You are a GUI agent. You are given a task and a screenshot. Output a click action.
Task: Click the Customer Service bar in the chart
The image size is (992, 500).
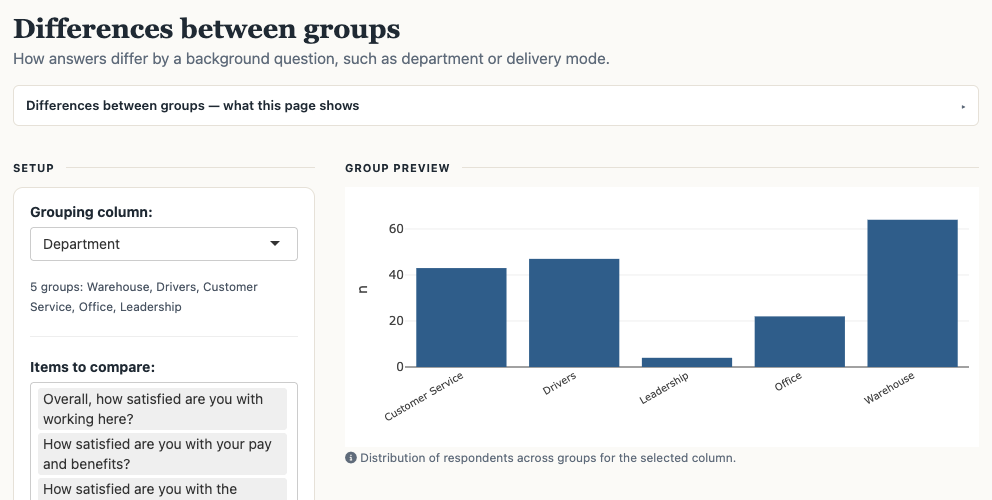coord(461,317)
